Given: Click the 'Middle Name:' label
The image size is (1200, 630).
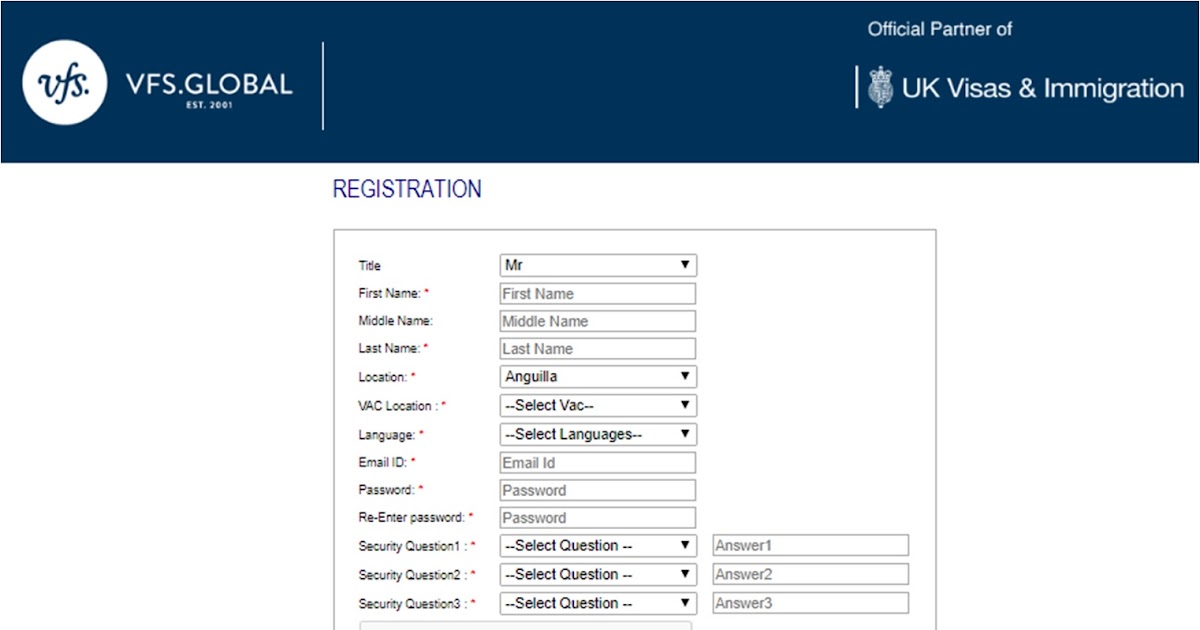Looking at the screenshot, I should tap(396, 321).
